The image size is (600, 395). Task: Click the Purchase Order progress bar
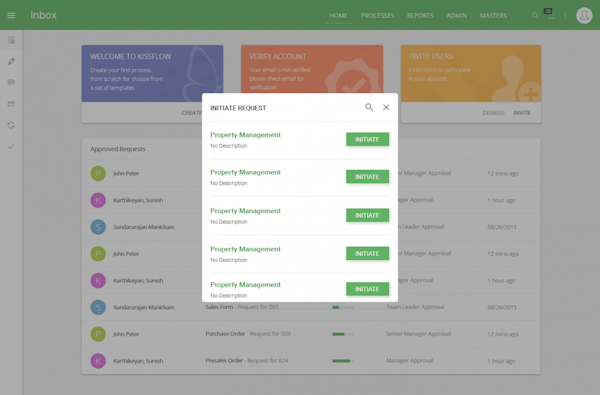point(343,334)
